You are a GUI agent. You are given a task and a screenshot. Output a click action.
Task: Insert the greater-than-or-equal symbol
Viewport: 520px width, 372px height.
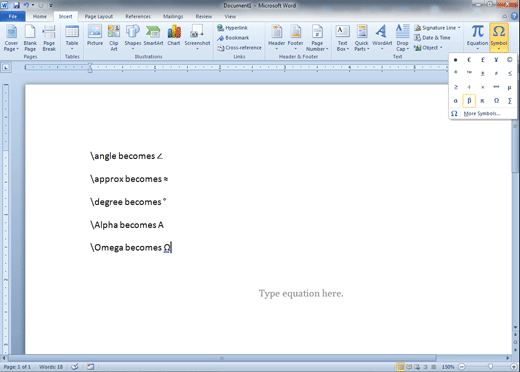[456, 87]
